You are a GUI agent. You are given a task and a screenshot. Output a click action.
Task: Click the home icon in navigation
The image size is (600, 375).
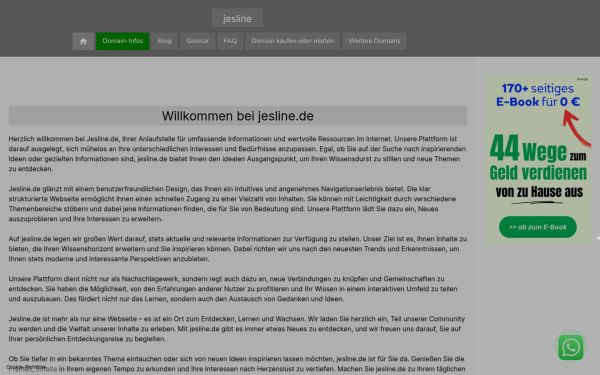coord(83,41)
